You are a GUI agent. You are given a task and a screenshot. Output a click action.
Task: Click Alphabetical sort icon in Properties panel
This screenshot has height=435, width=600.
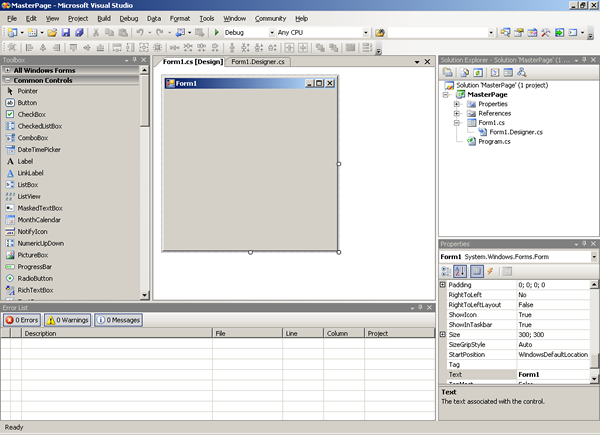click(x=460, y=271)
